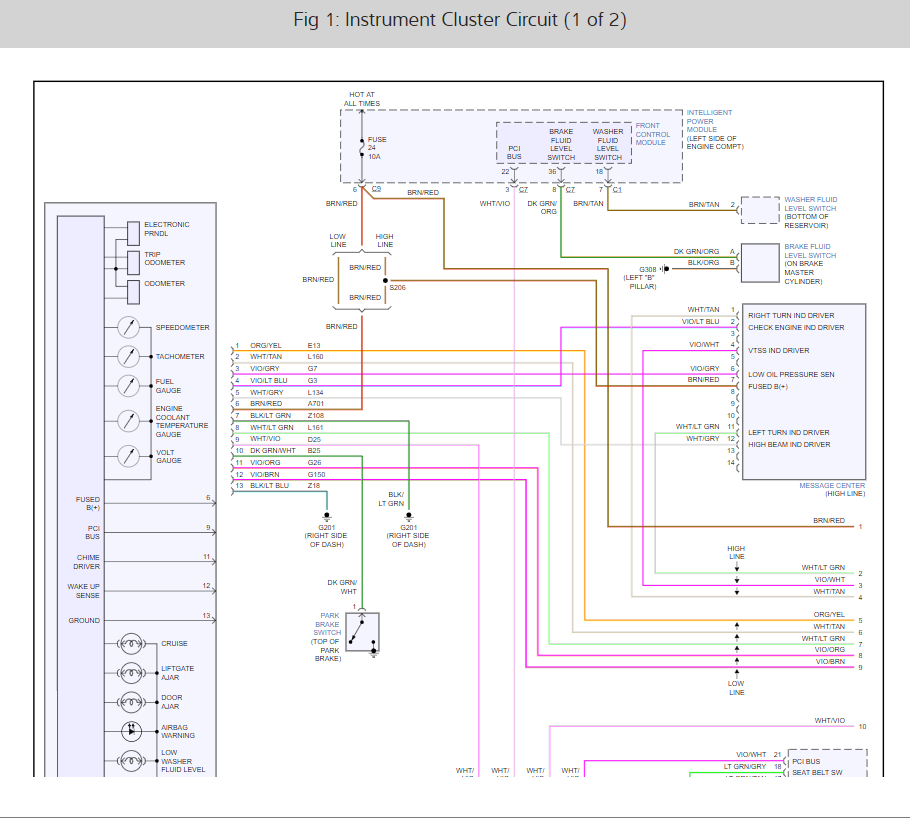Click LOW OIL PRESSURE SEN text
Screen dimensions: 910x818
pos(791,374)
